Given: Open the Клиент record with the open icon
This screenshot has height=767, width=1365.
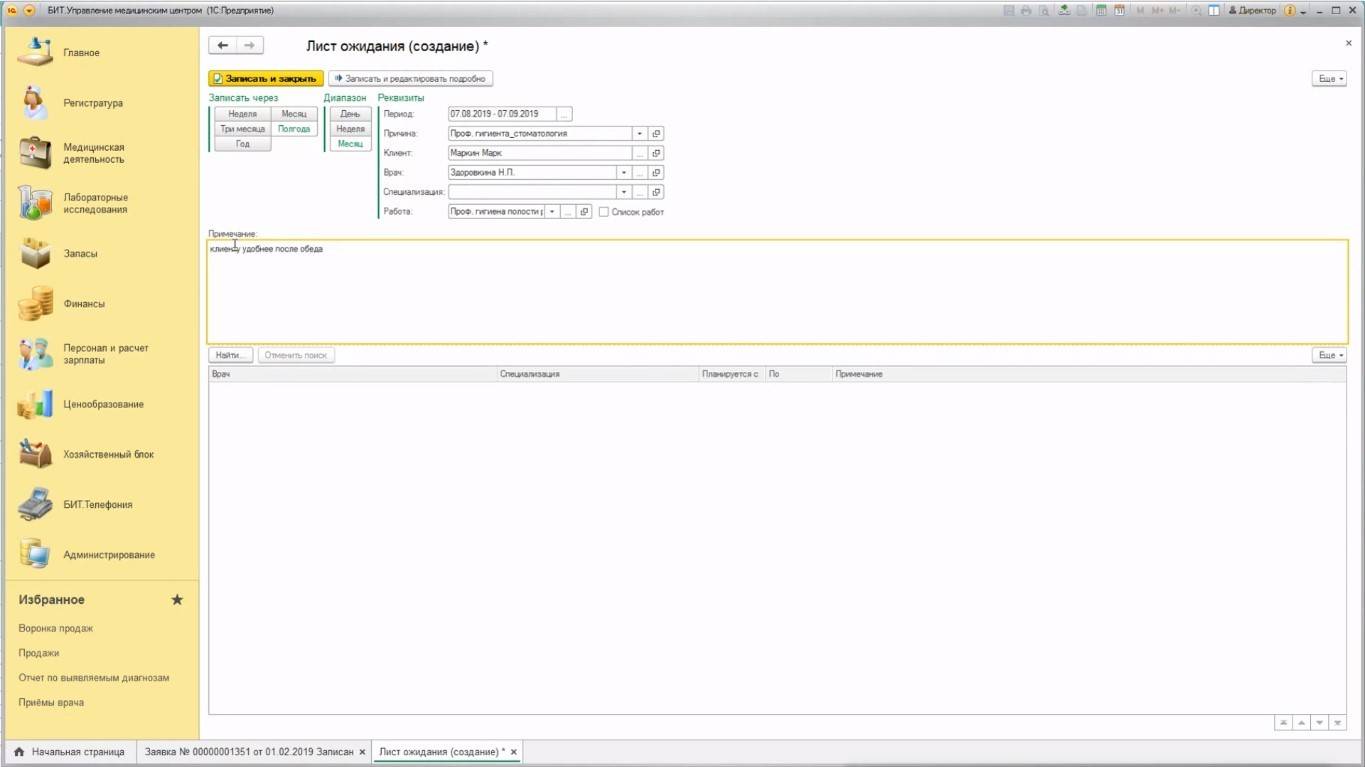Looking at the screenshot, I should tap(656, 153).
